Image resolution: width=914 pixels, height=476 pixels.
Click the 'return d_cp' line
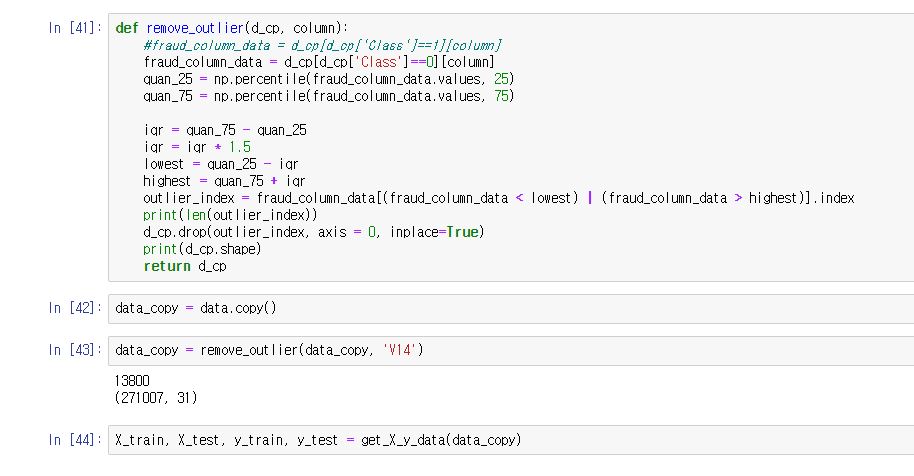[x=185, y=266]
